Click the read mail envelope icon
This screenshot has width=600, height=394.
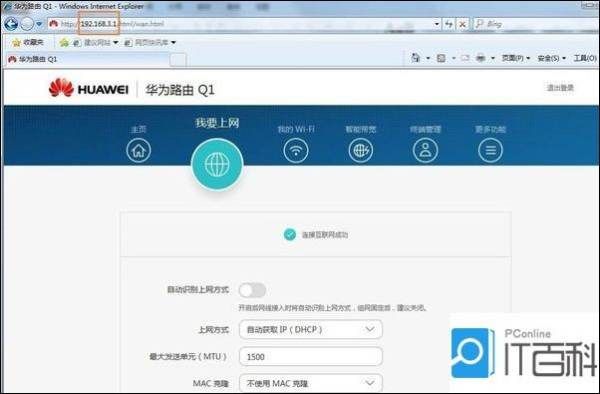point(465,58)
